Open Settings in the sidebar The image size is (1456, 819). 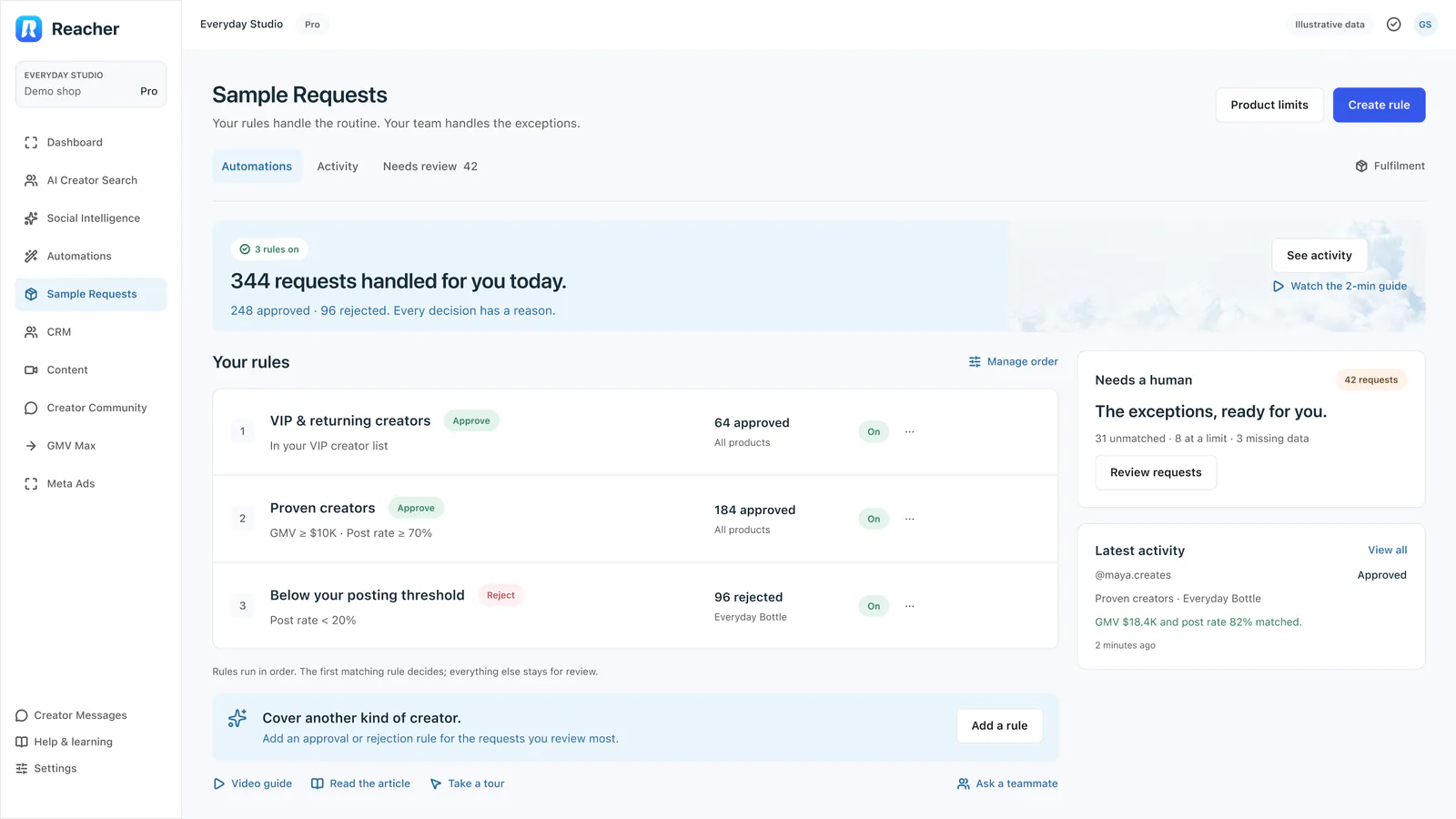pyautogui.click(x=46, y=768)
